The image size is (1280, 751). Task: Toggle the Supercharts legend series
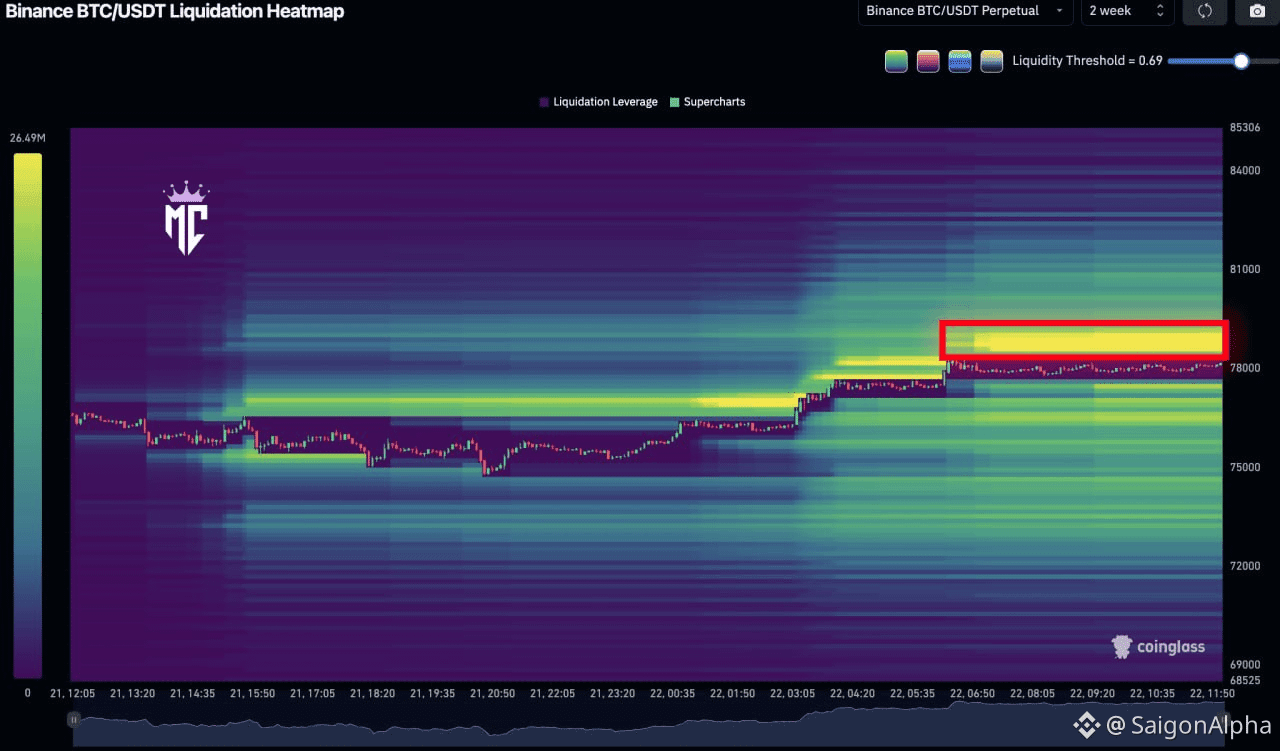pos(707,102)
